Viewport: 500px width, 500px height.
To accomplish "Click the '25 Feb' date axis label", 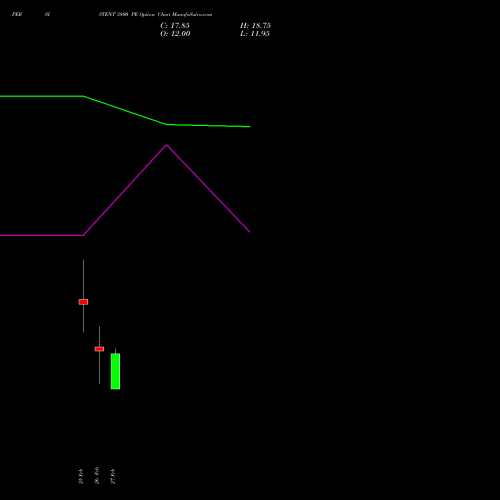I will (x=81, y=476).
